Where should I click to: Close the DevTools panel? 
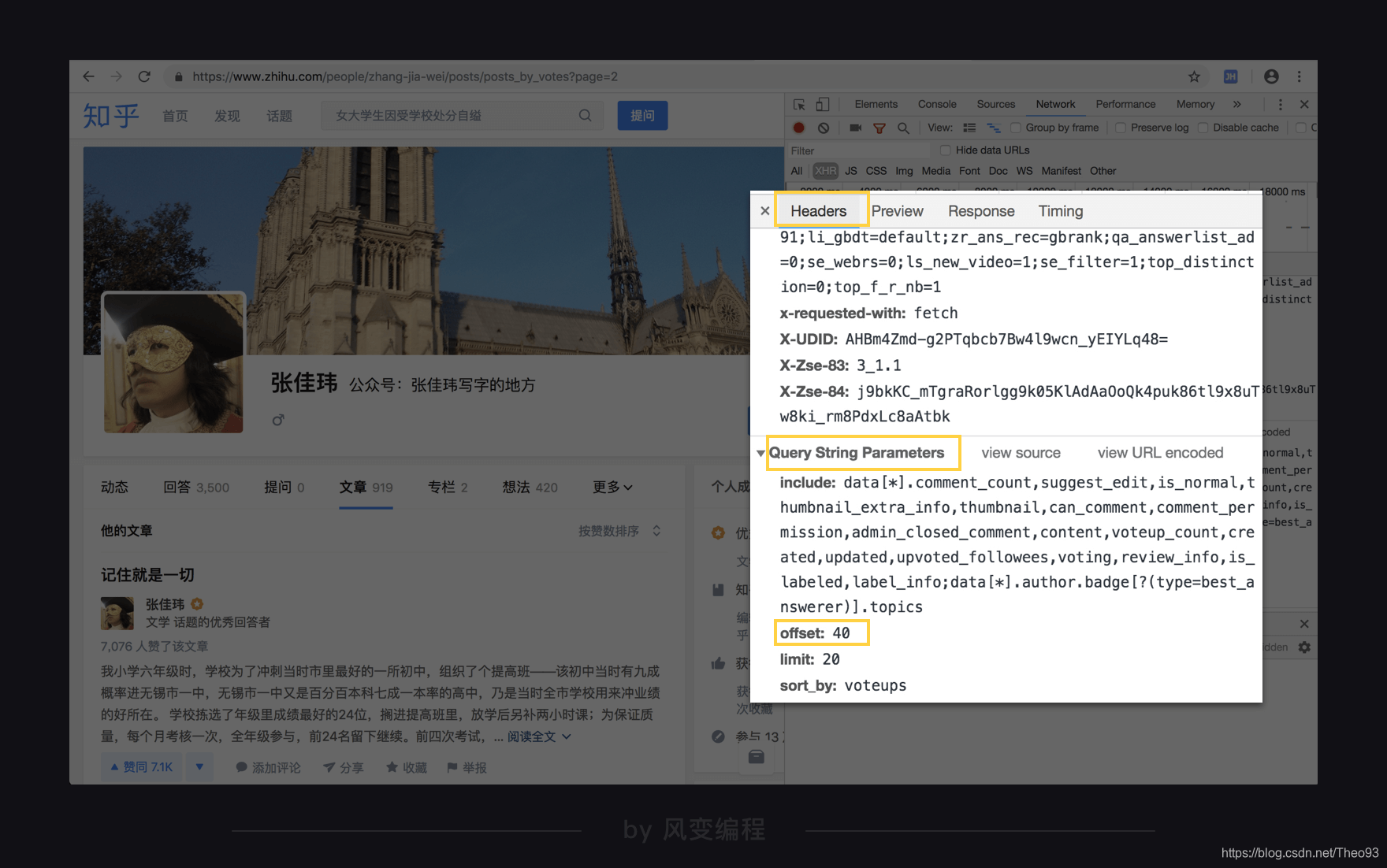pyautogui.click(x=1304, y=104)
